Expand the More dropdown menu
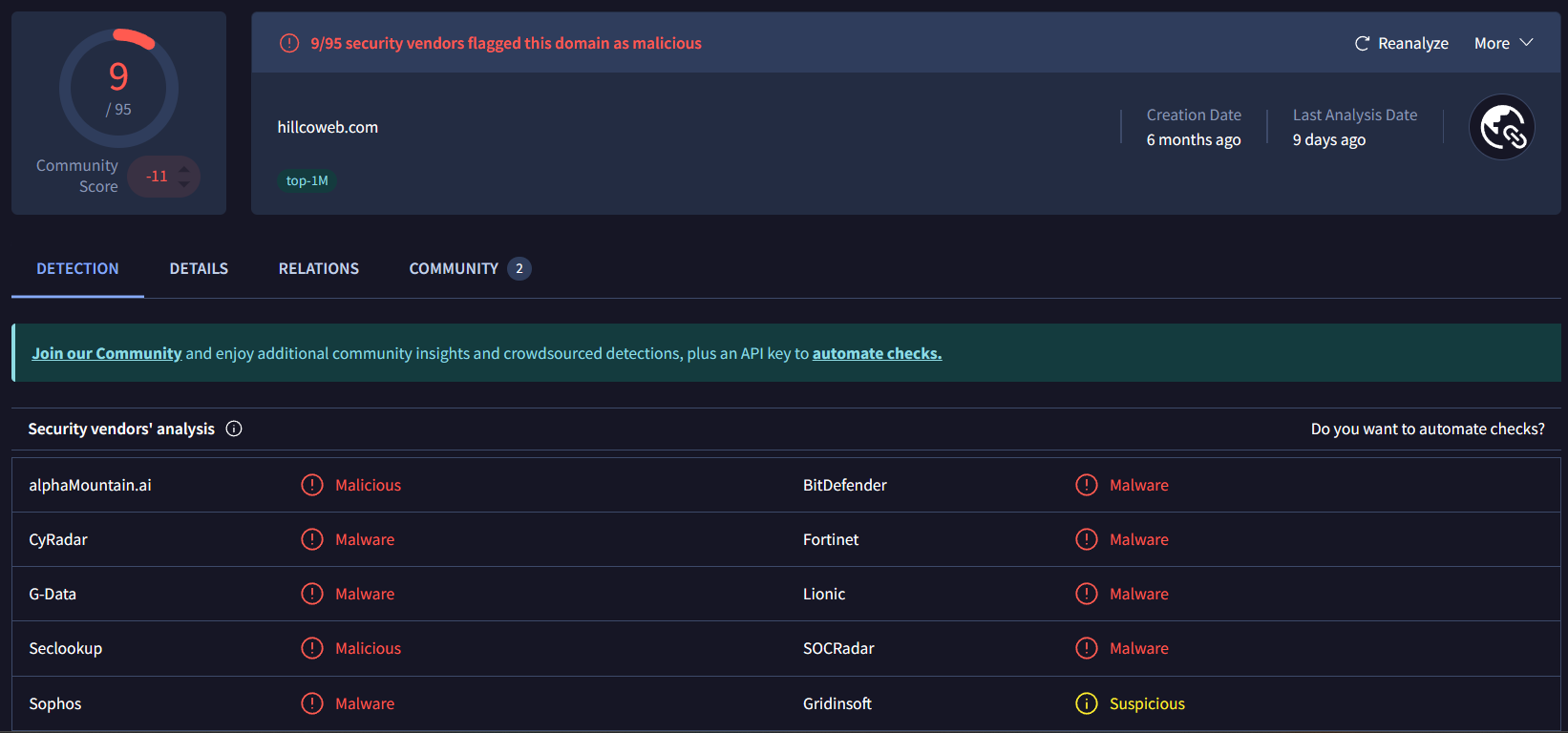The height and width of the screenshot is (733, 1568). [1503, 43]
